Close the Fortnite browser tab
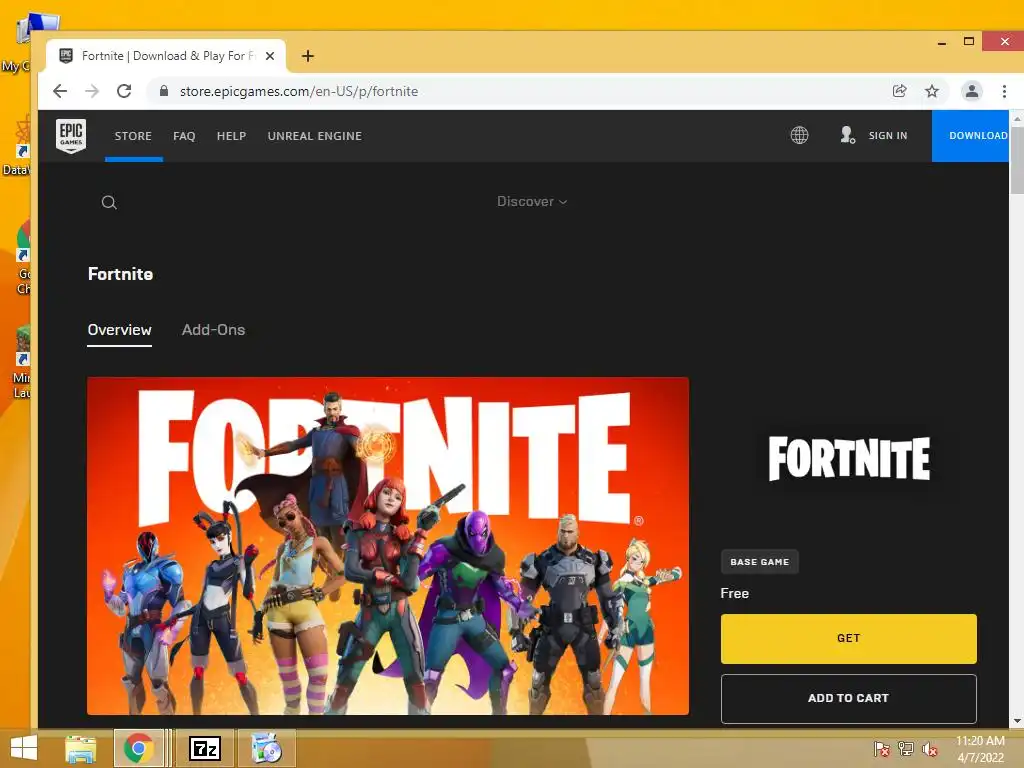The height and width of the screenshot is (768, 1024). [270, 56]
